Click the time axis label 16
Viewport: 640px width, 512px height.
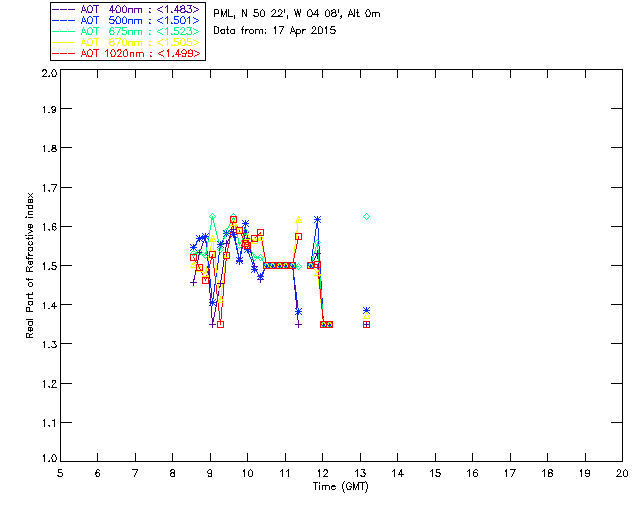[x=472, y=473]
